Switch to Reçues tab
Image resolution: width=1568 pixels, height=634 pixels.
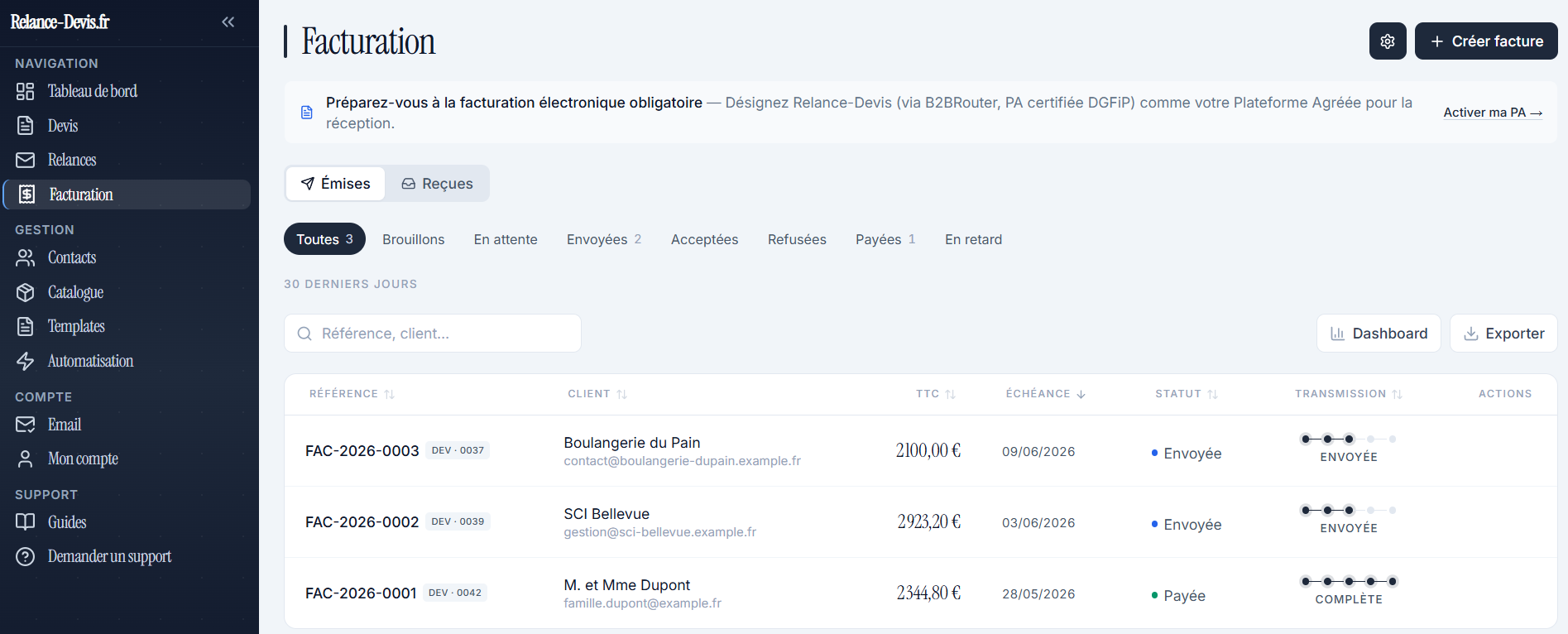[438, 184]
